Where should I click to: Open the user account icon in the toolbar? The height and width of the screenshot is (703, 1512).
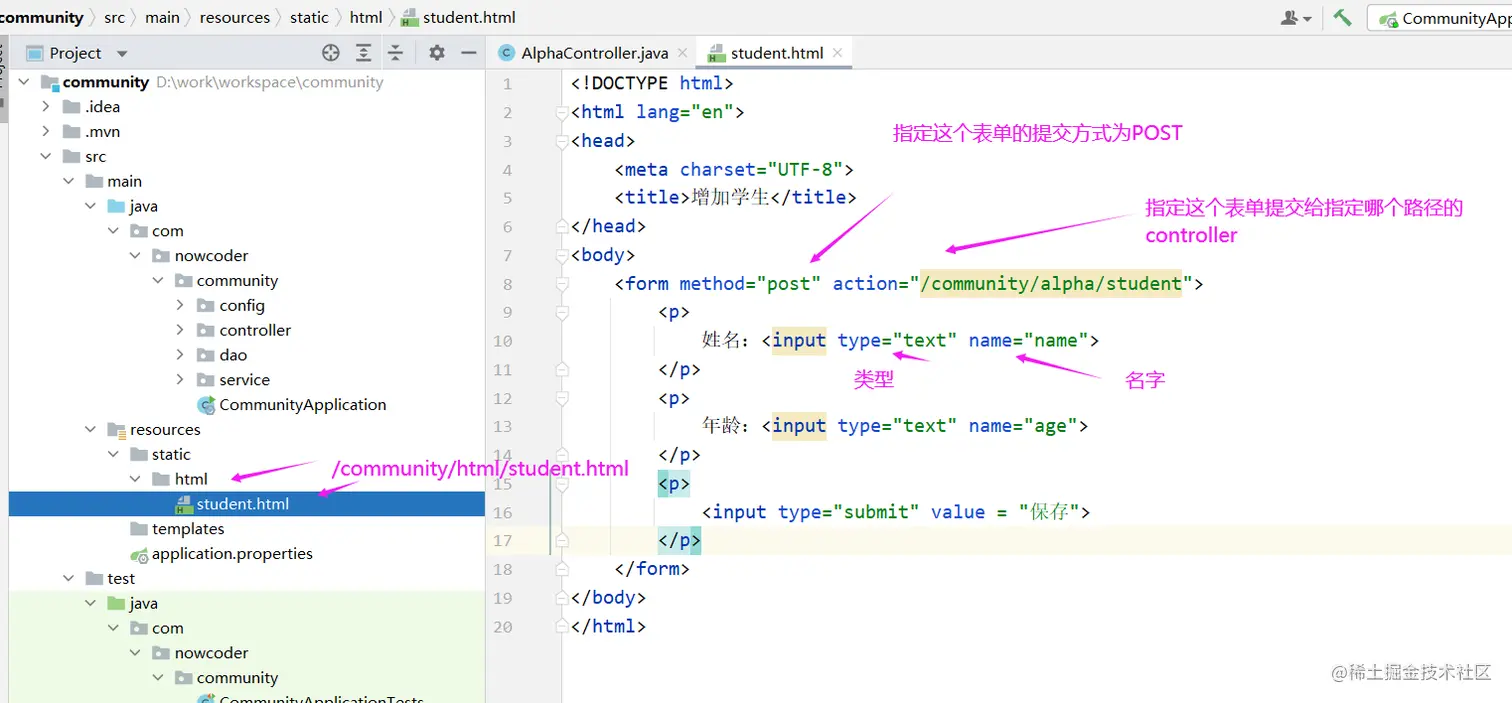click(x=1296, y=18)
